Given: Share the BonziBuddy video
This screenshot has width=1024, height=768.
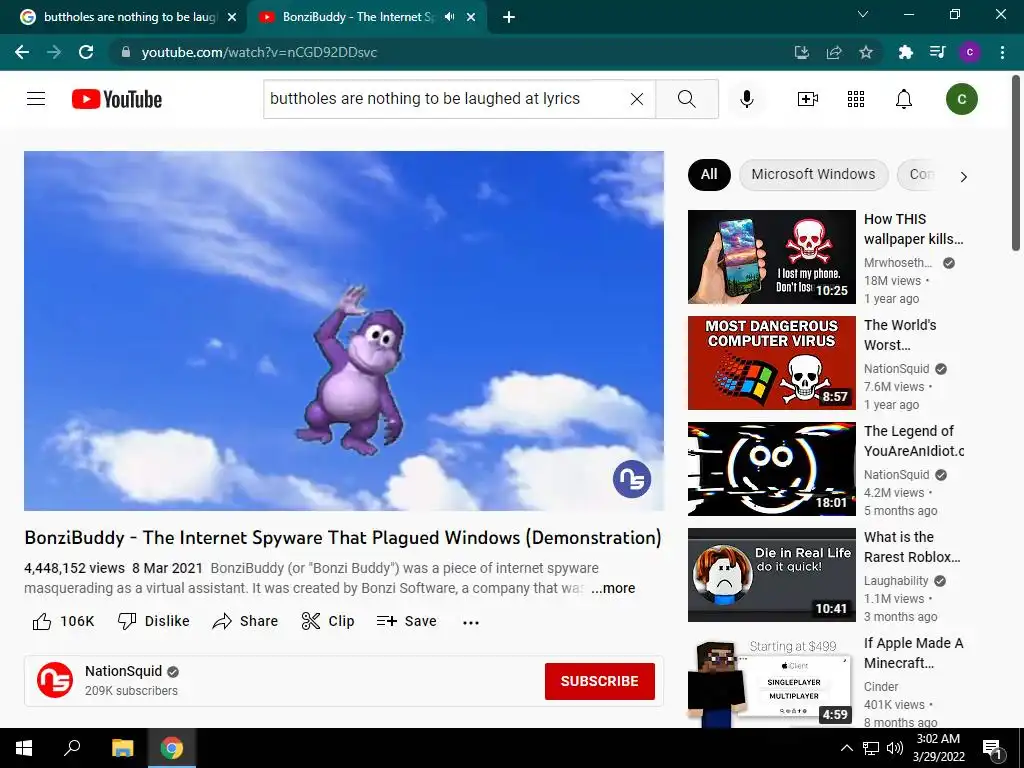Looking at the screenshot, I should (x=246, y=621).
